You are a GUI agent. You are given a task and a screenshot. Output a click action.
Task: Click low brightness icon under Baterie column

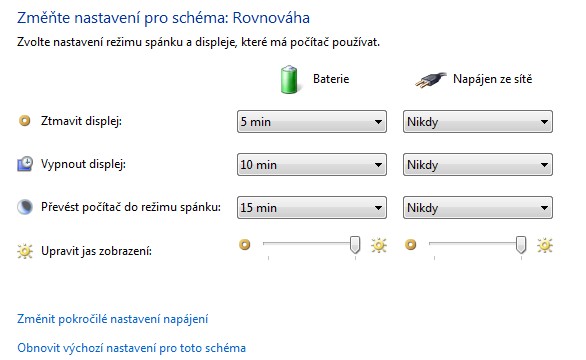tap(244, 245)
